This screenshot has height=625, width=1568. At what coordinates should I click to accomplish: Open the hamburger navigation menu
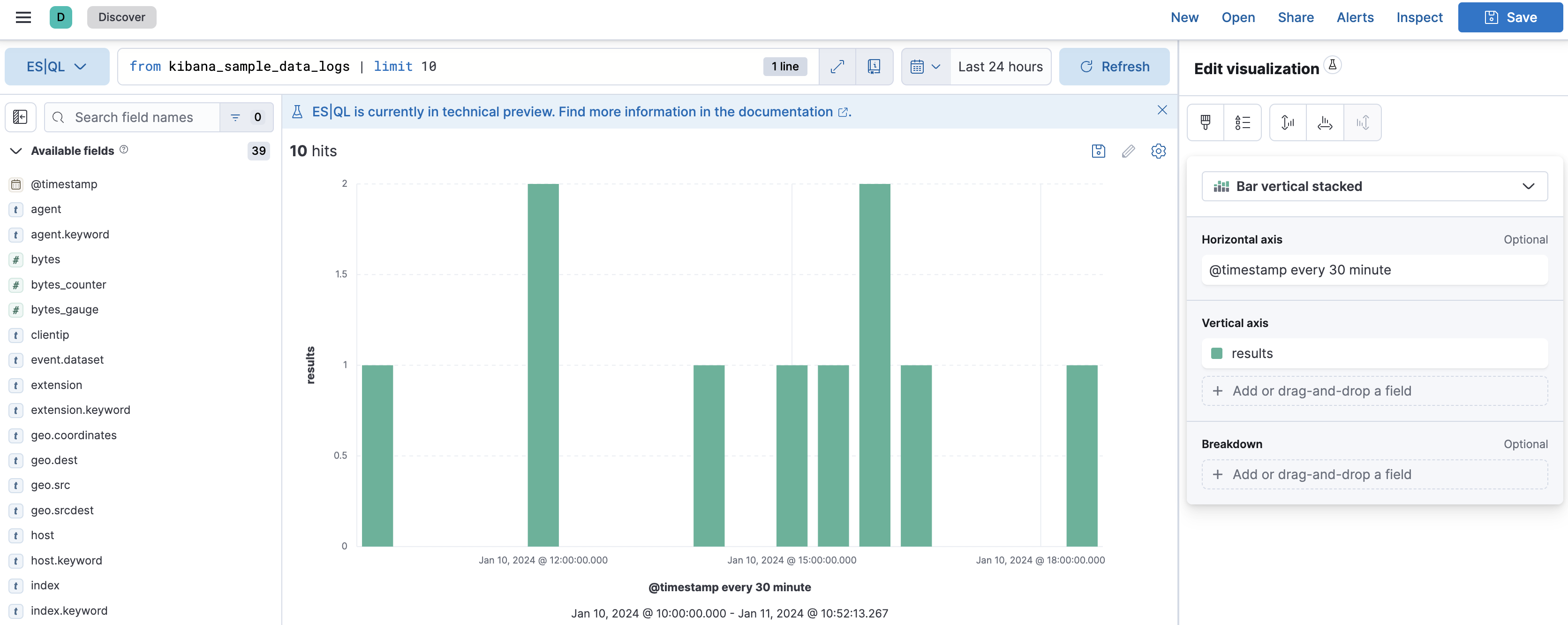[x=23, y=17]
